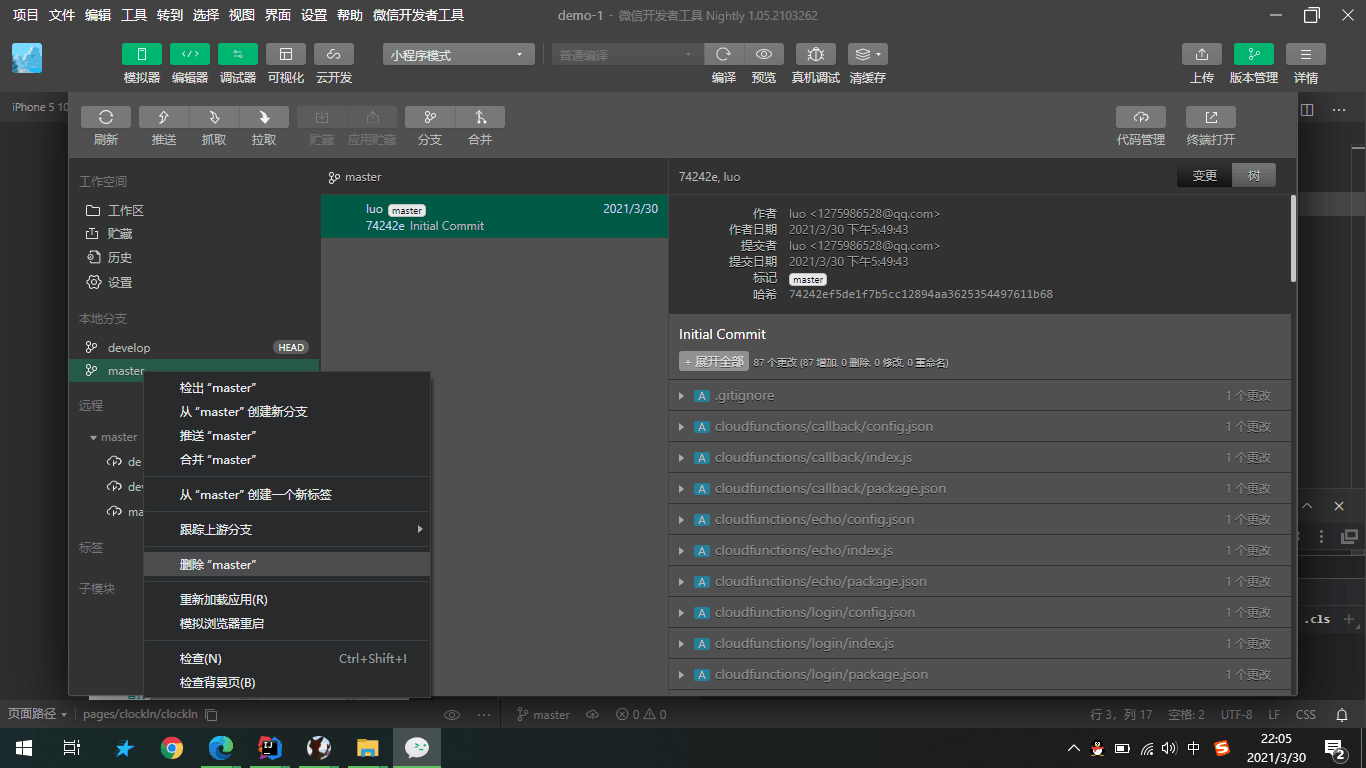Open 代码管理 cloud icon
Viewport: 1366px width, 768px height.
coord(1141,117)
